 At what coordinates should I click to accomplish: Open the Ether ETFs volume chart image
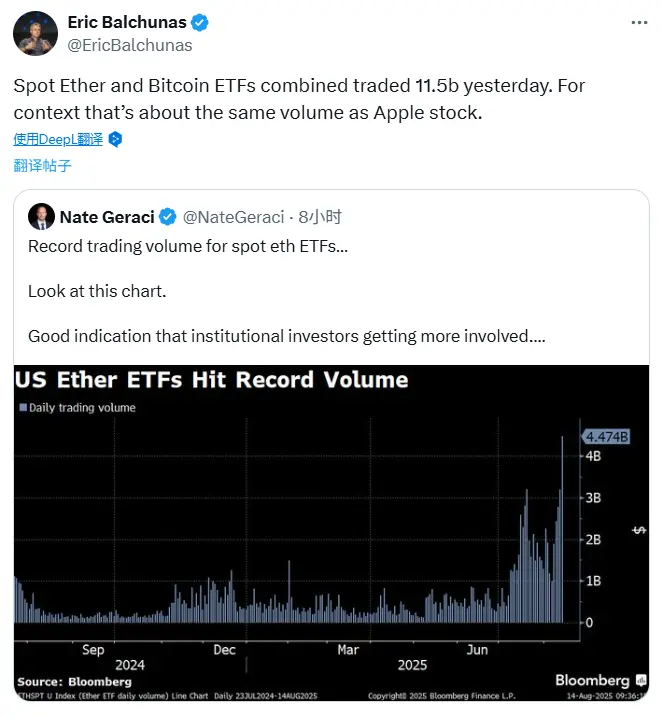(x=331, y=533)
